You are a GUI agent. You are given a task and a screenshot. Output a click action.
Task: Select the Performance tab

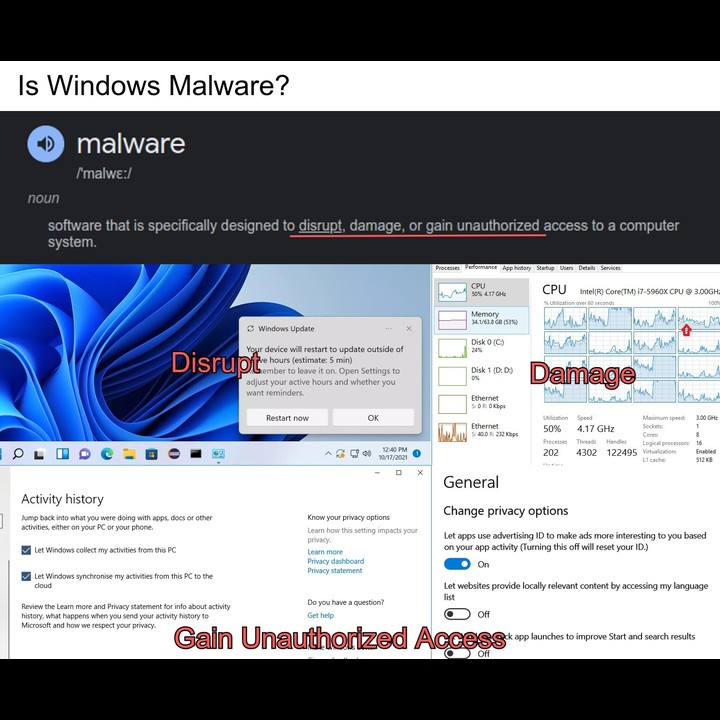pyautogui.click(x=481, y=267)
